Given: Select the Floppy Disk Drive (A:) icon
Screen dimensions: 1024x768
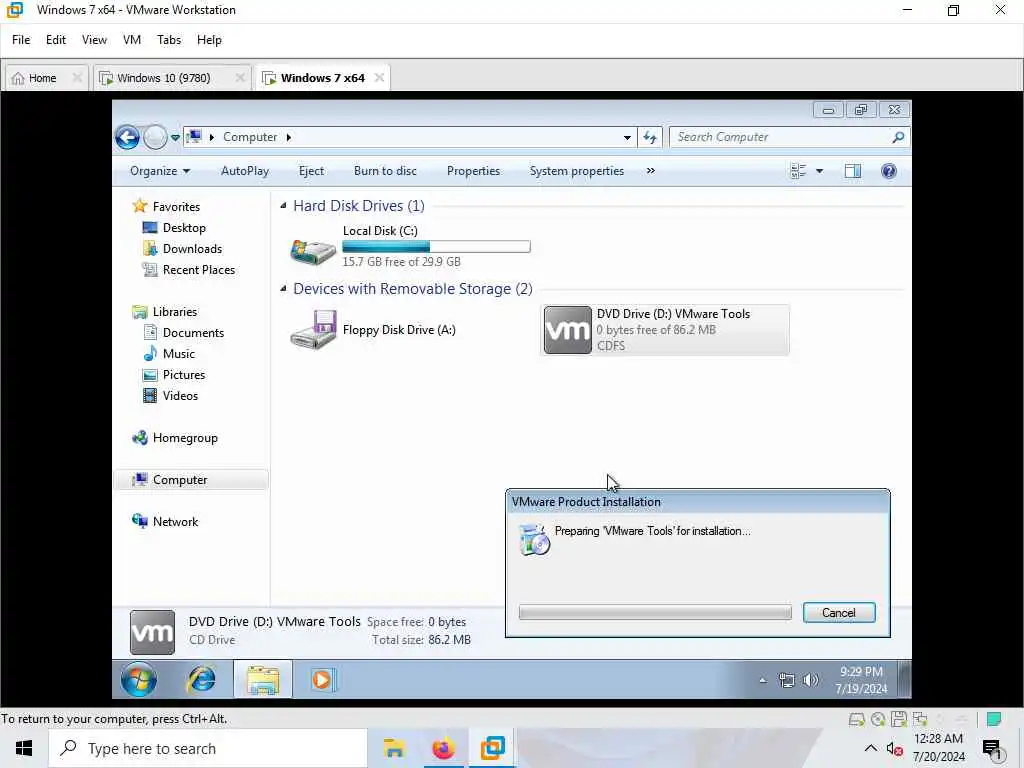Looking at the screenshot, I should [x=313, y=330].
